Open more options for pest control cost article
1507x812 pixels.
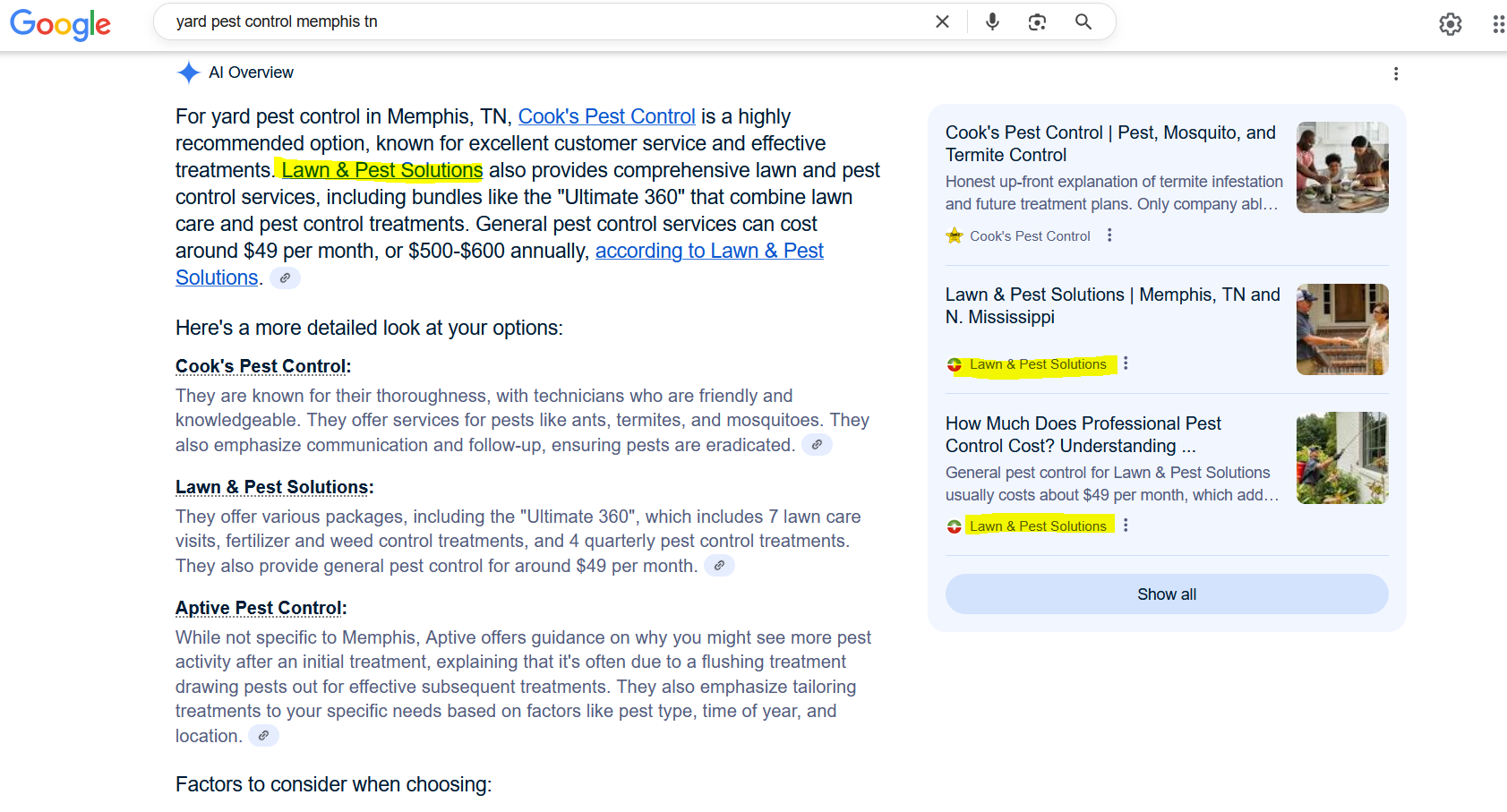[1126, 526]
